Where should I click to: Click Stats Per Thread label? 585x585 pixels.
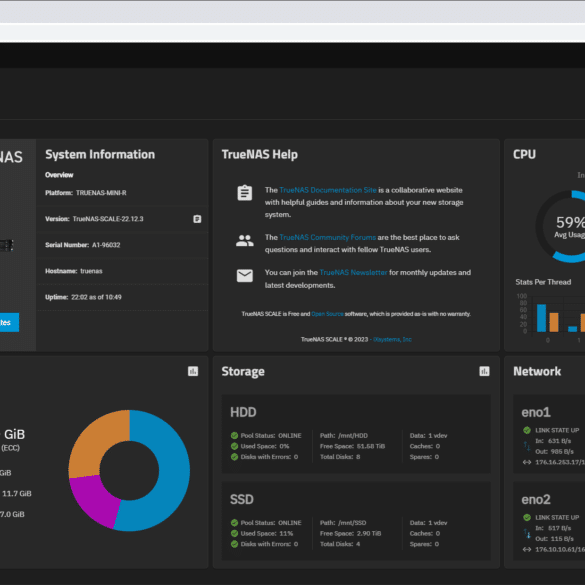[x=543, y=282]
